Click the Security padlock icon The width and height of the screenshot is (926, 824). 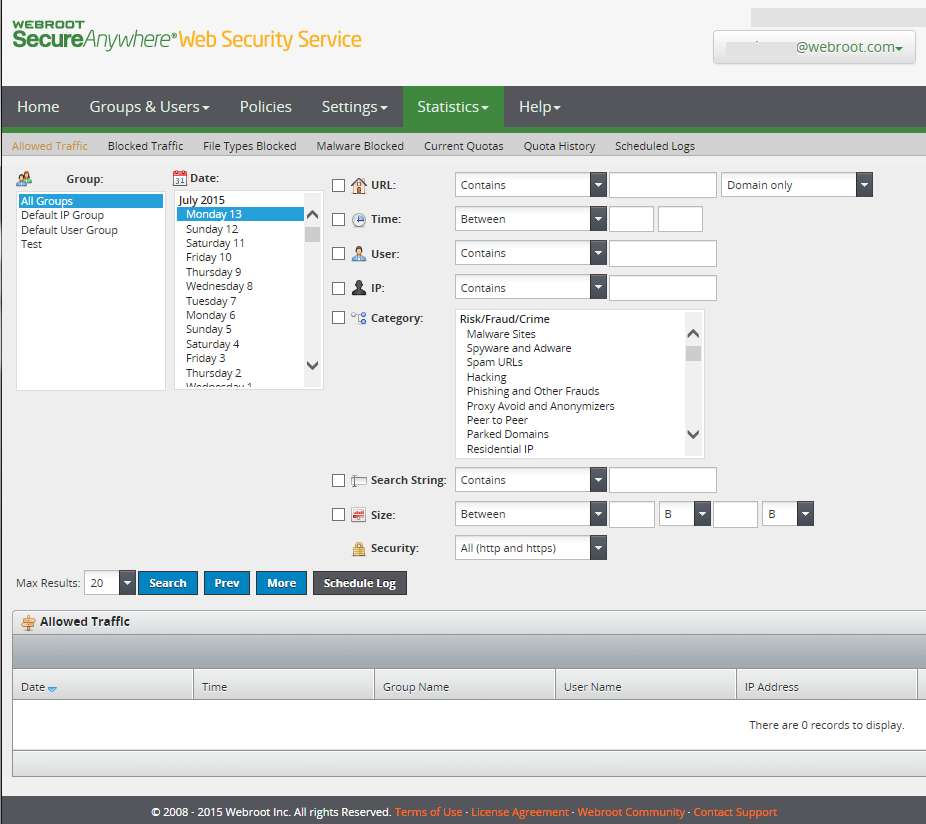point(358,549)
